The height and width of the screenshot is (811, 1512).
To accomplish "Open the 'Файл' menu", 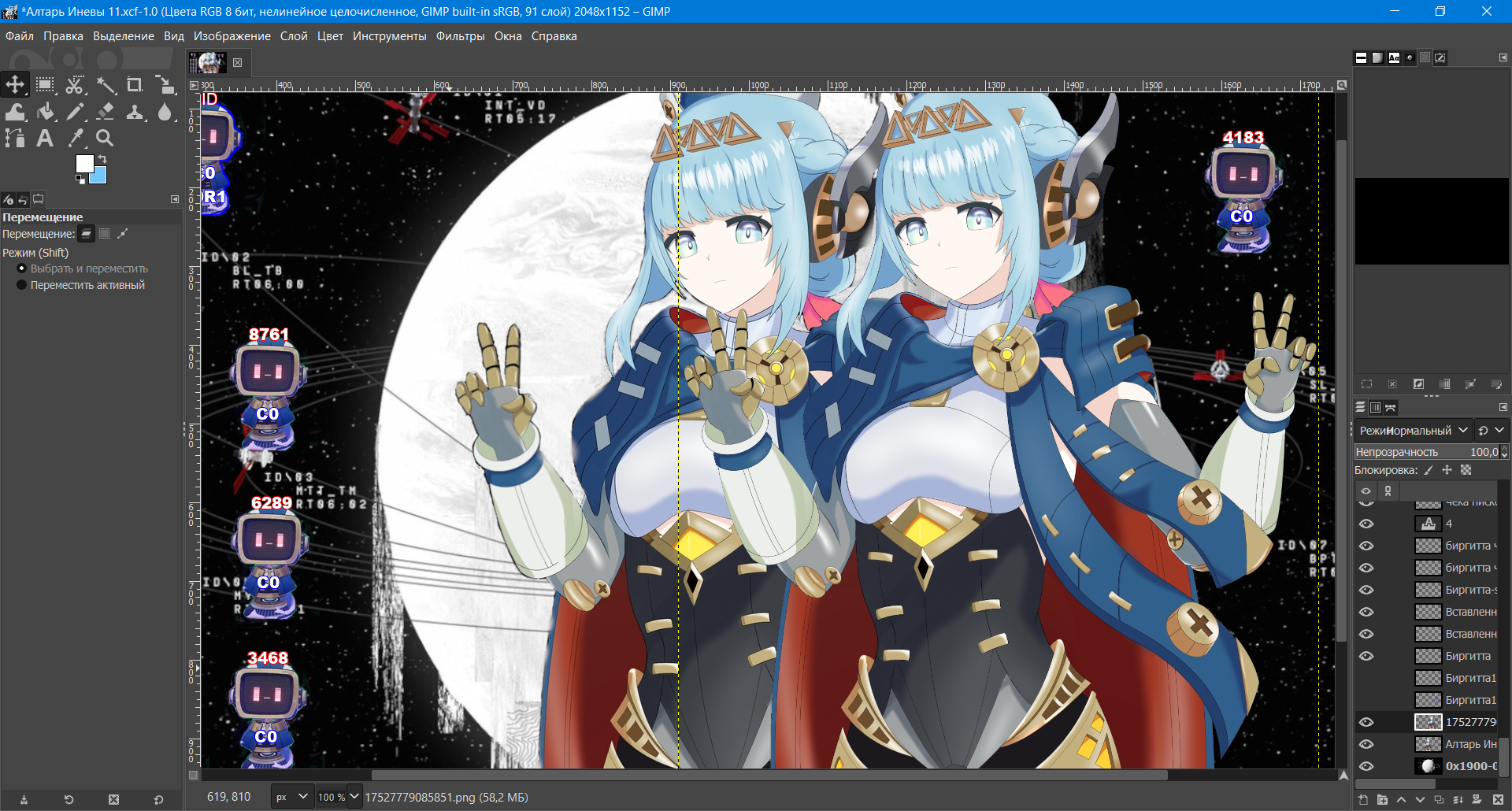I will pos(20,36).
